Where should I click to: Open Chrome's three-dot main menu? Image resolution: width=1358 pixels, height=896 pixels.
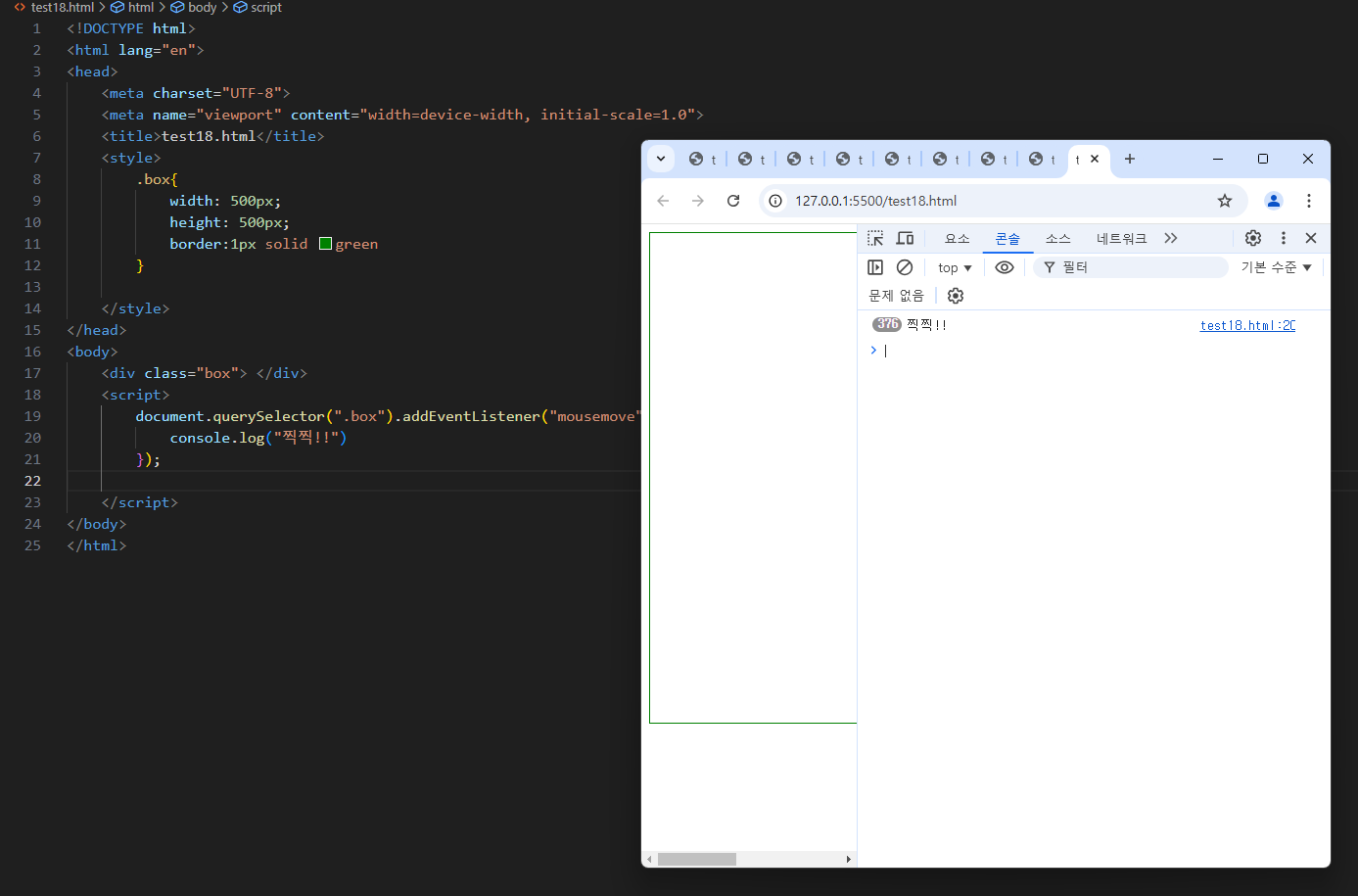click(1309, 201)
